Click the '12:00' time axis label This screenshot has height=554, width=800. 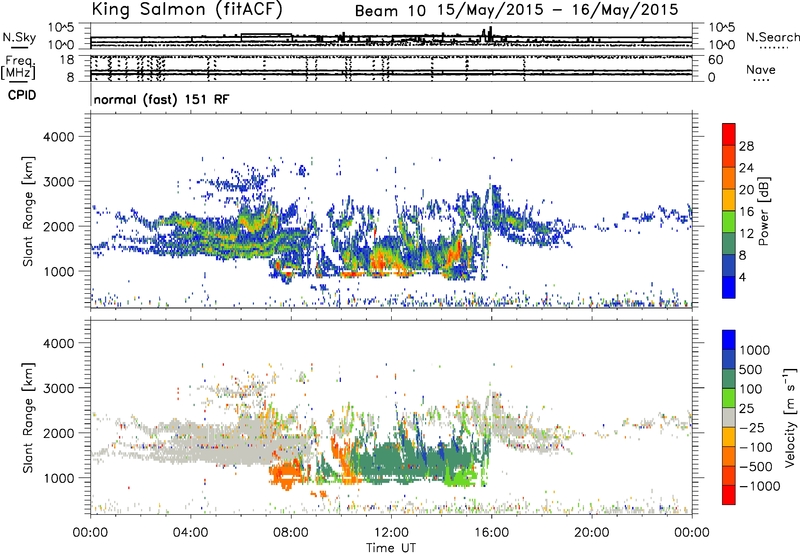391,533
